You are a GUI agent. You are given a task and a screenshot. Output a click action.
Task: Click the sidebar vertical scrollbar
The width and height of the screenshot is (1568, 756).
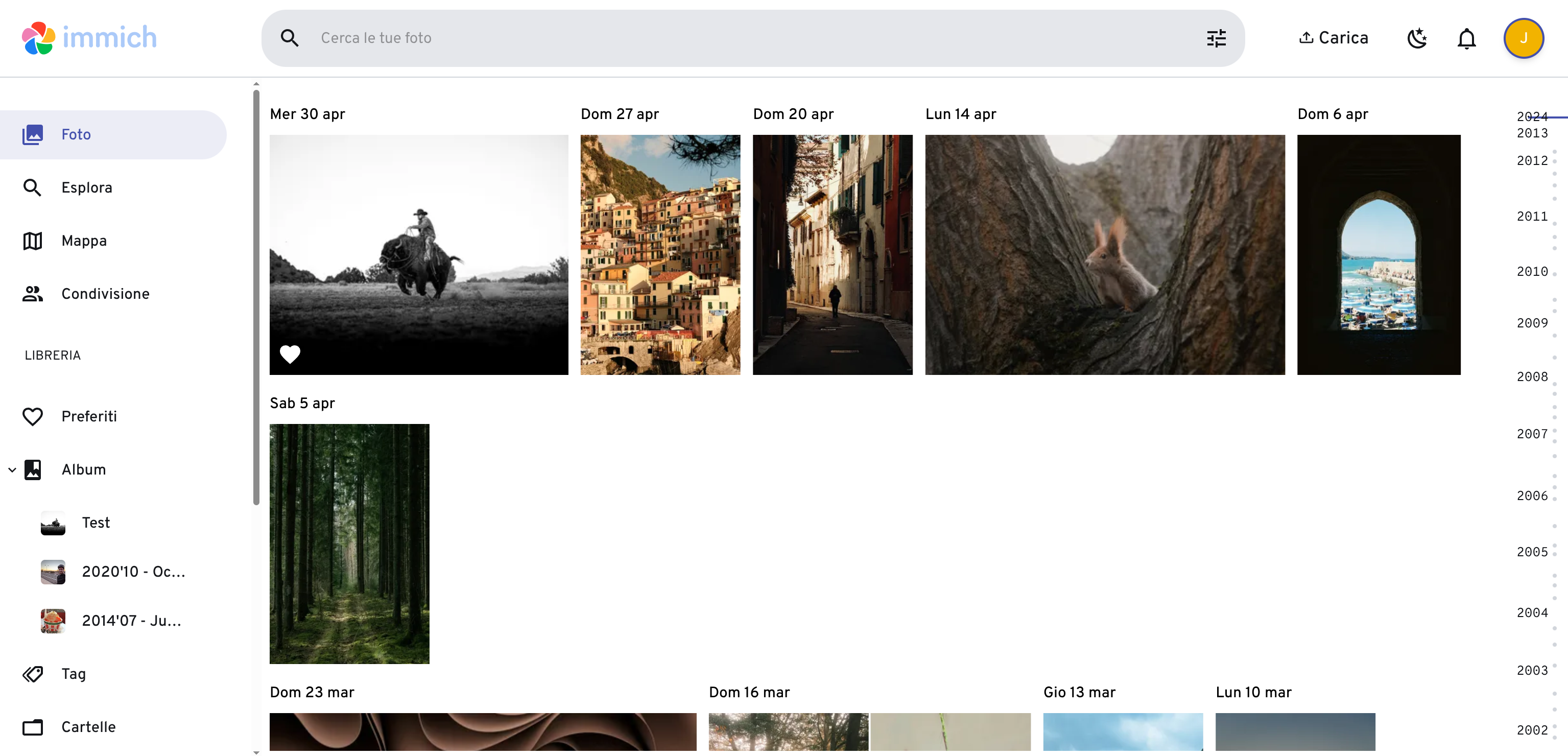tap(256, 297)
